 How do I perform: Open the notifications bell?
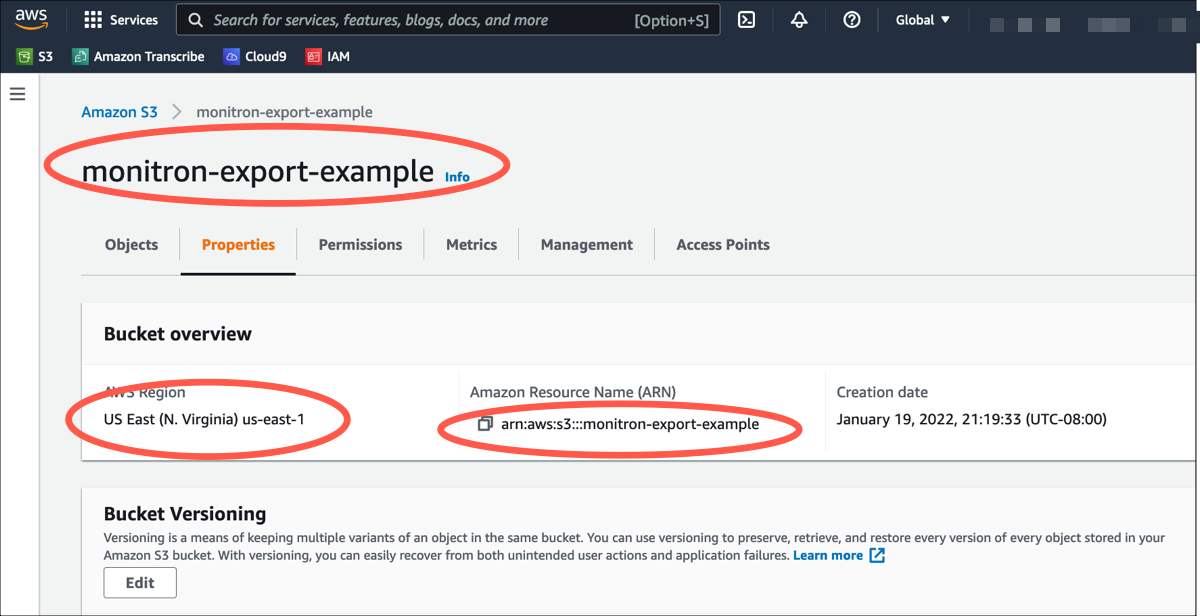click(799, 19)
